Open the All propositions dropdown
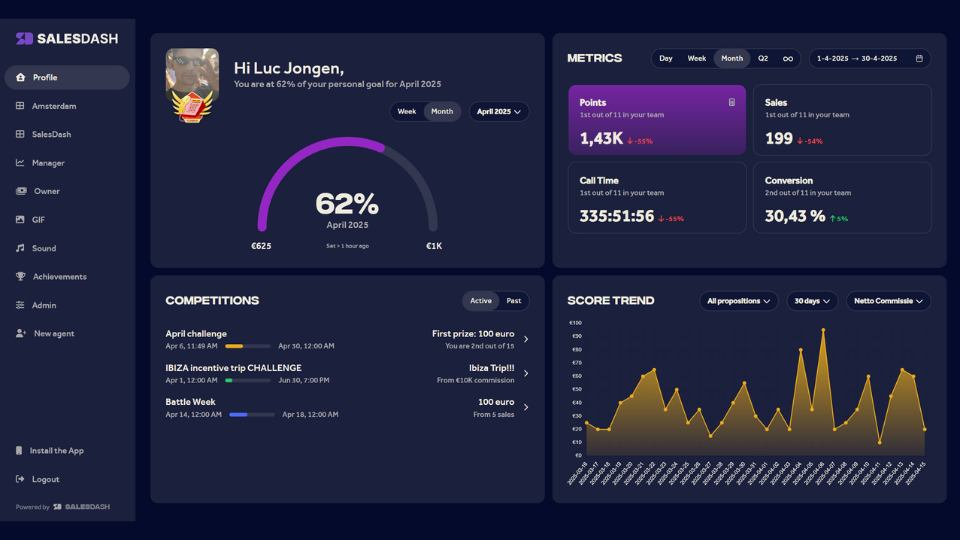The image size is (960, 540). (738, 301)
